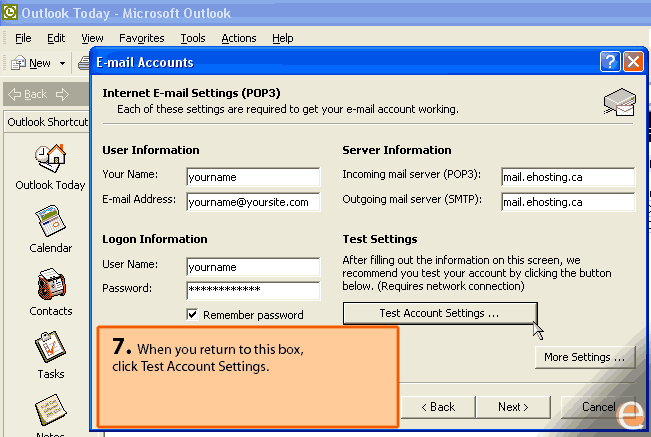Open the File menu
651x437 pixels.
click(x=23, y=38)
